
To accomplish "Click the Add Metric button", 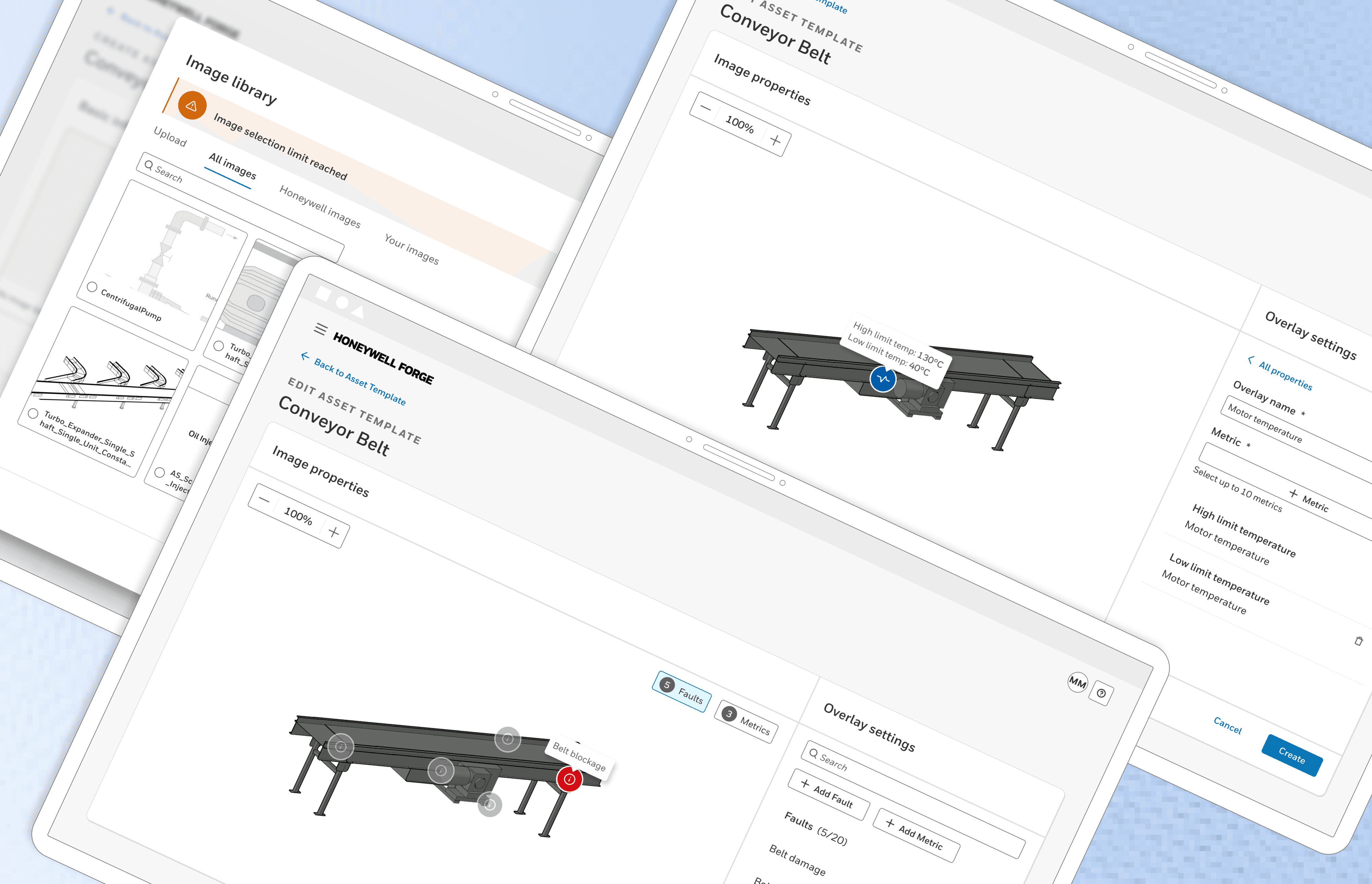I will tap(916, 835).
